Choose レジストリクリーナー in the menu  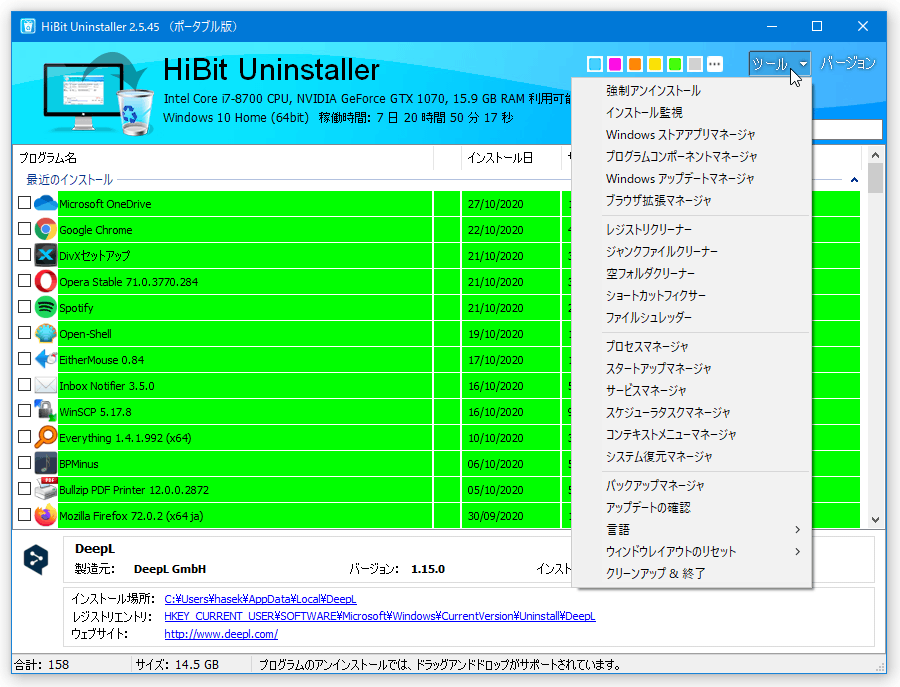point(692,230)
